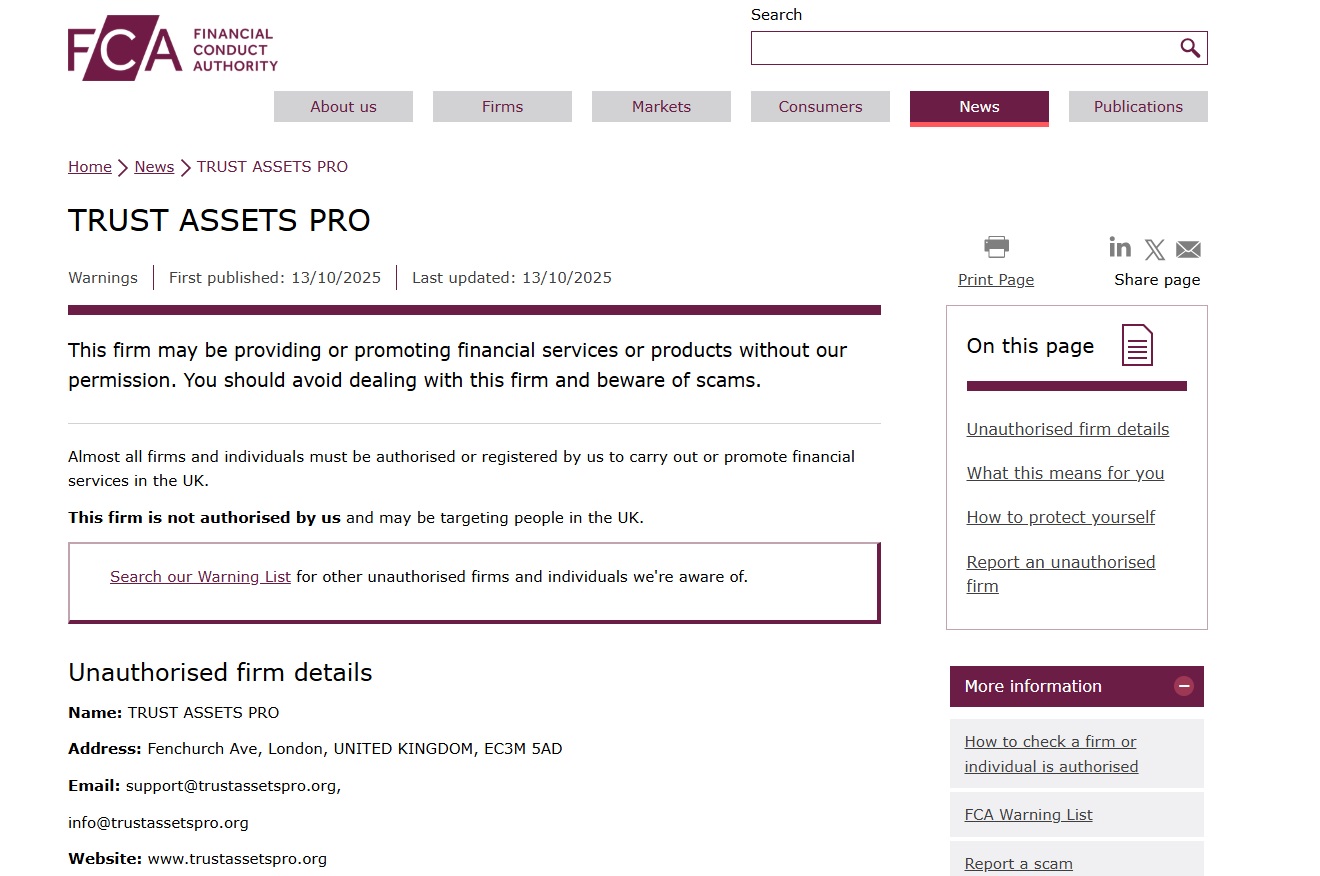1320x876 pixels.
Task: Open the Markets menu
Action: [661, 107]
